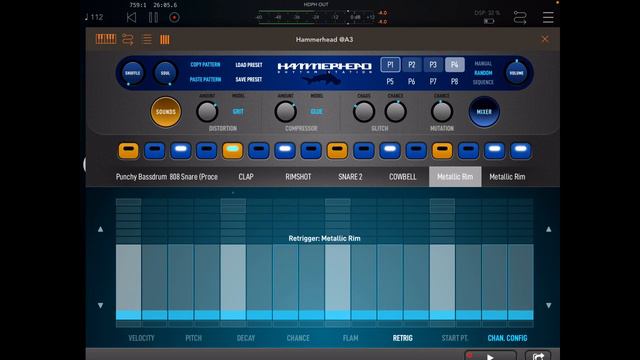The width and height of the screenshot is (640, 360).
Task: Select the SNARE 2 channel
Action: [350, 177]
